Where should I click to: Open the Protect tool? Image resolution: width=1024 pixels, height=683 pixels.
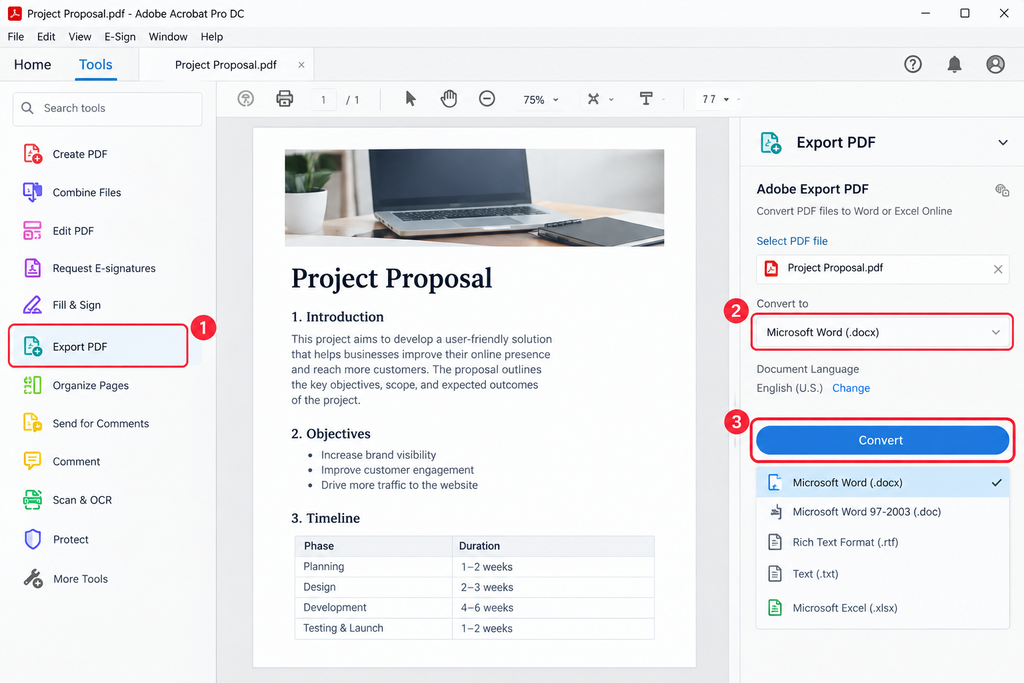pyautogui.click(x=56, y=539)
